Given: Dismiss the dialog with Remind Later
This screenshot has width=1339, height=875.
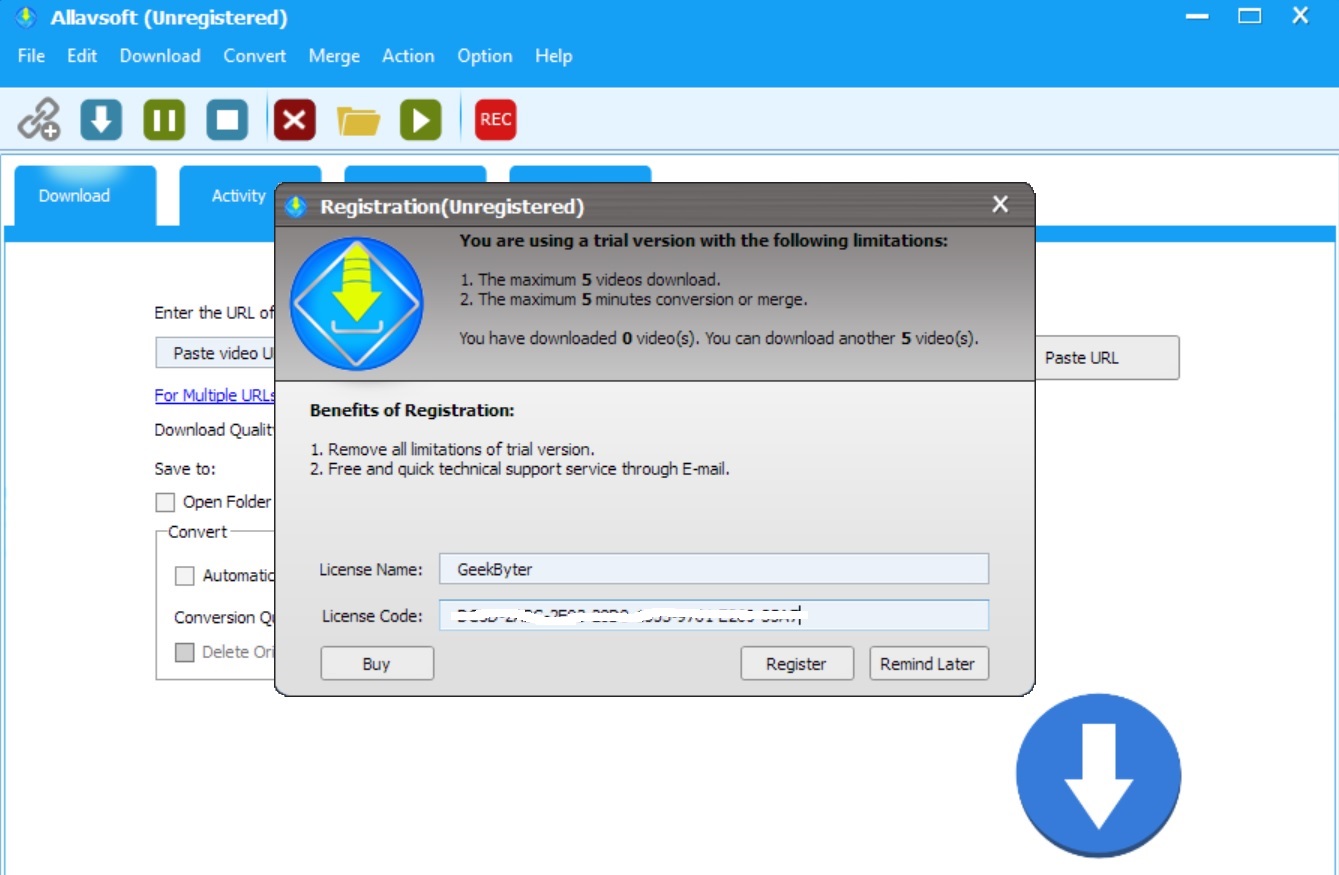Looking at the screenshot, I should (928, 662).
